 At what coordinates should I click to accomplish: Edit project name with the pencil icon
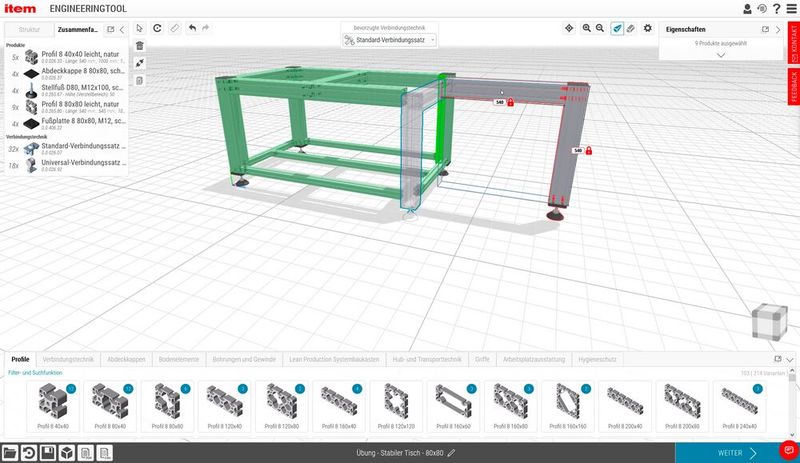tap(451, 453)
